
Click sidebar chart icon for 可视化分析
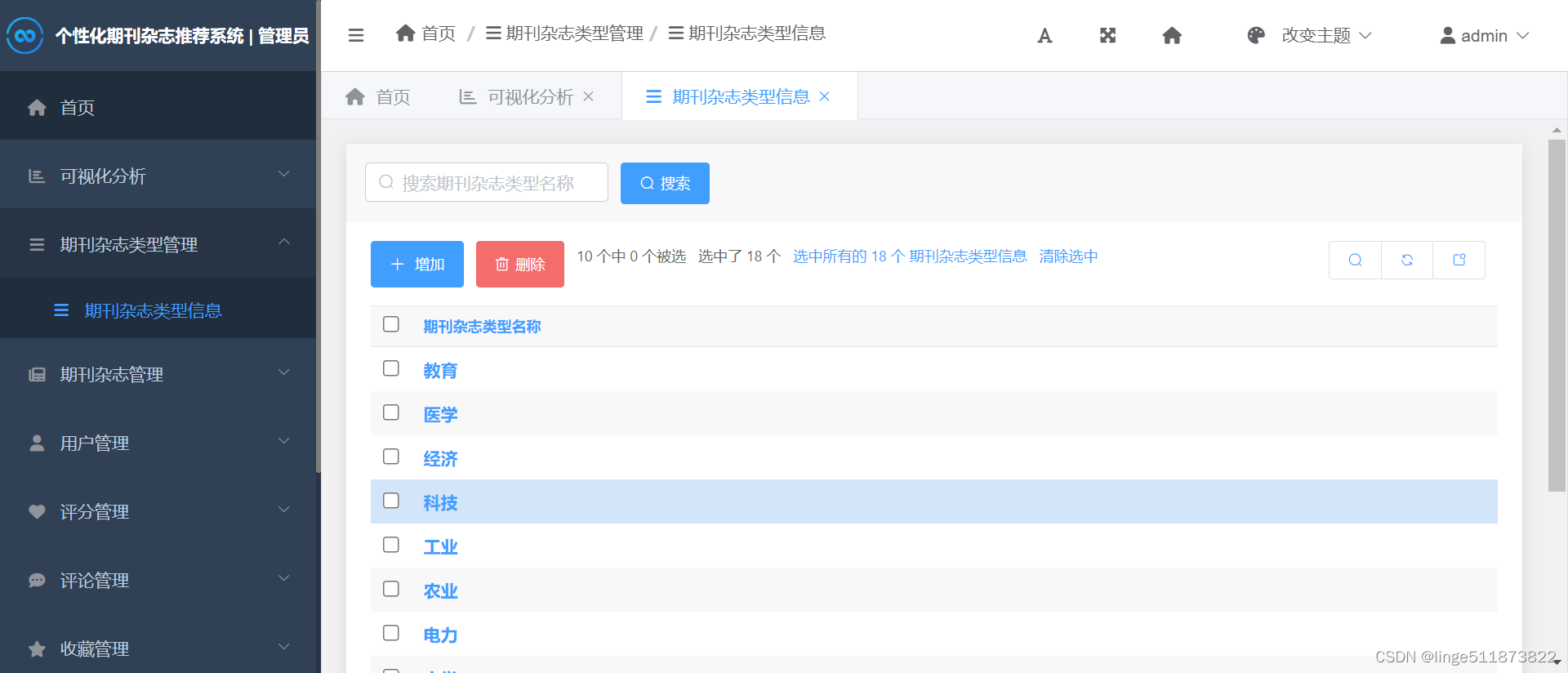click(37, 176)
